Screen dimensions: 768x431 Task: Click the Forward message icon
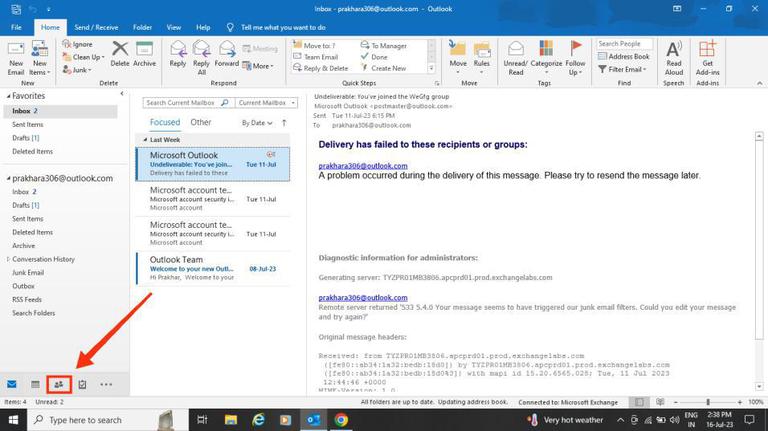pyautogui.click(x=227, y=54)
